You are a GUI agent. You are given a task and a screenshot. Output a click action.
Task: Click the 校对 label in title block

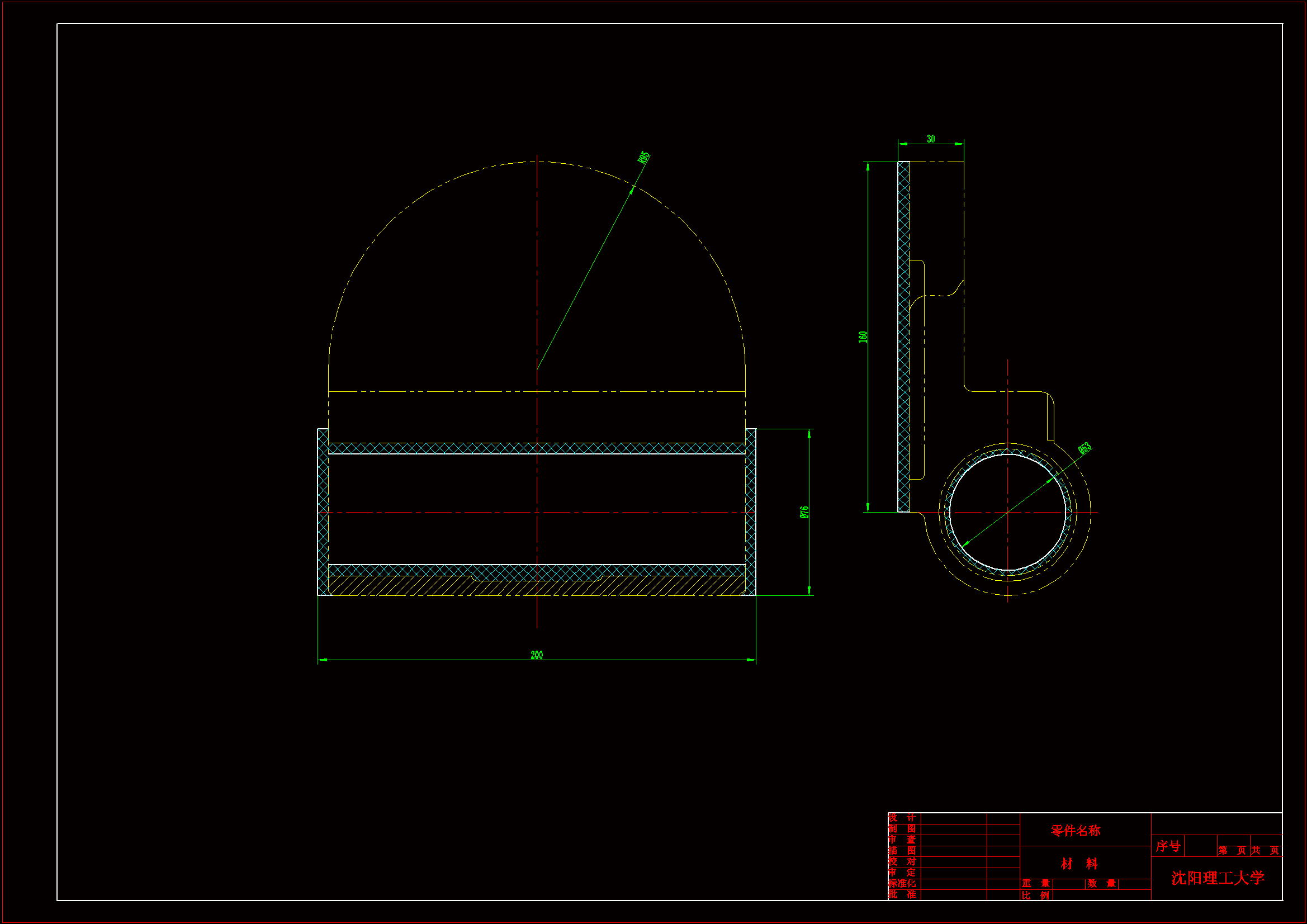click(902, 861)
